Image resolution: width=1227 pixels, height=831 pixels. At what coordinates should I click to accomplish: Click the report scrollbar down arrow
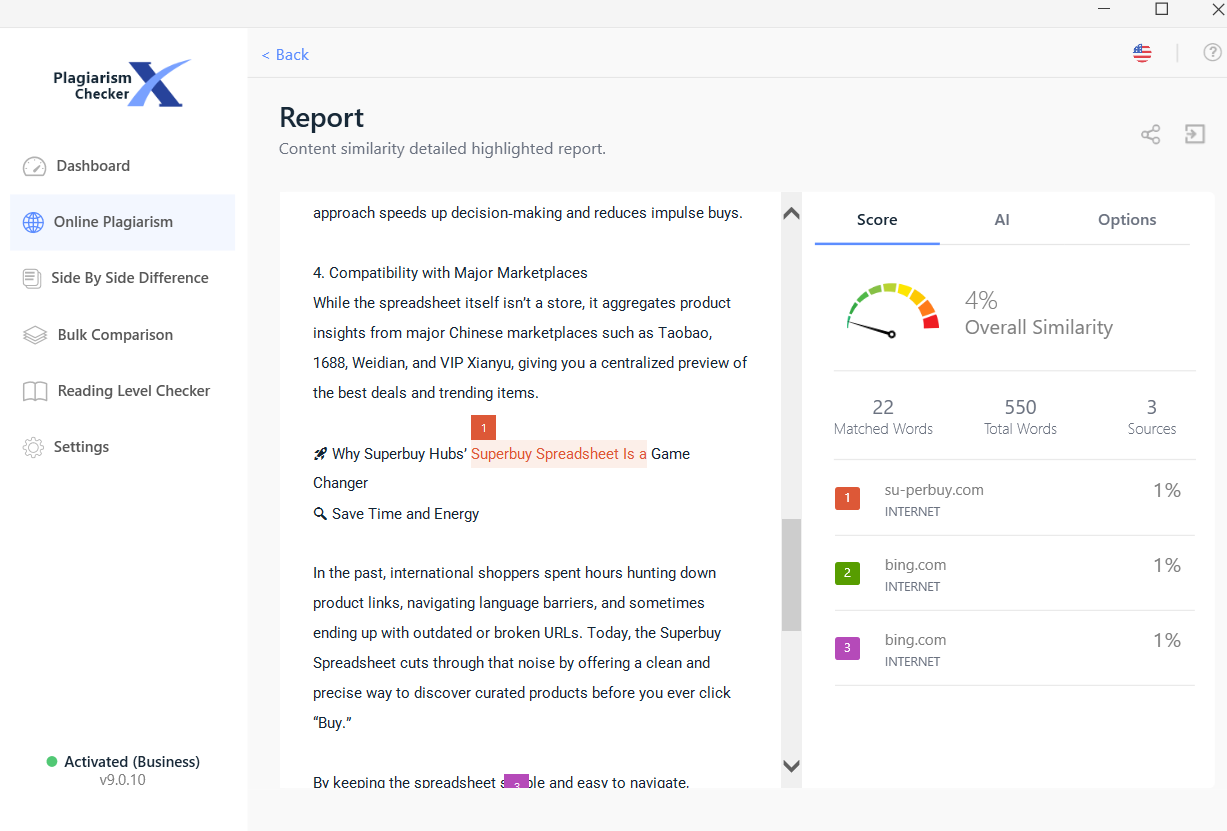tap(791, 767)
